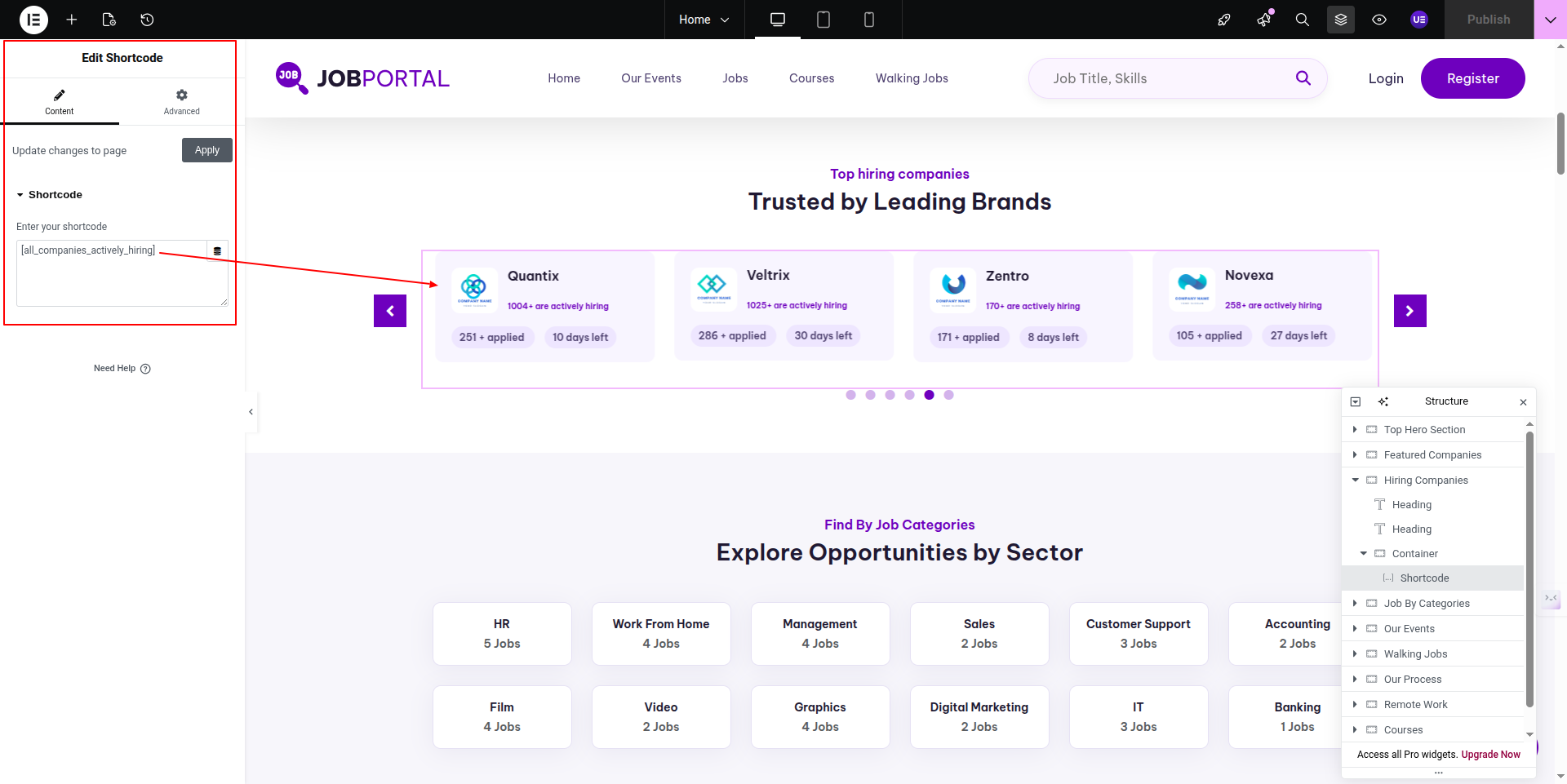Screen dimensions: 1567x784
Task: Open the Walking Jobs menu item
Action: (x=912, y=78)
